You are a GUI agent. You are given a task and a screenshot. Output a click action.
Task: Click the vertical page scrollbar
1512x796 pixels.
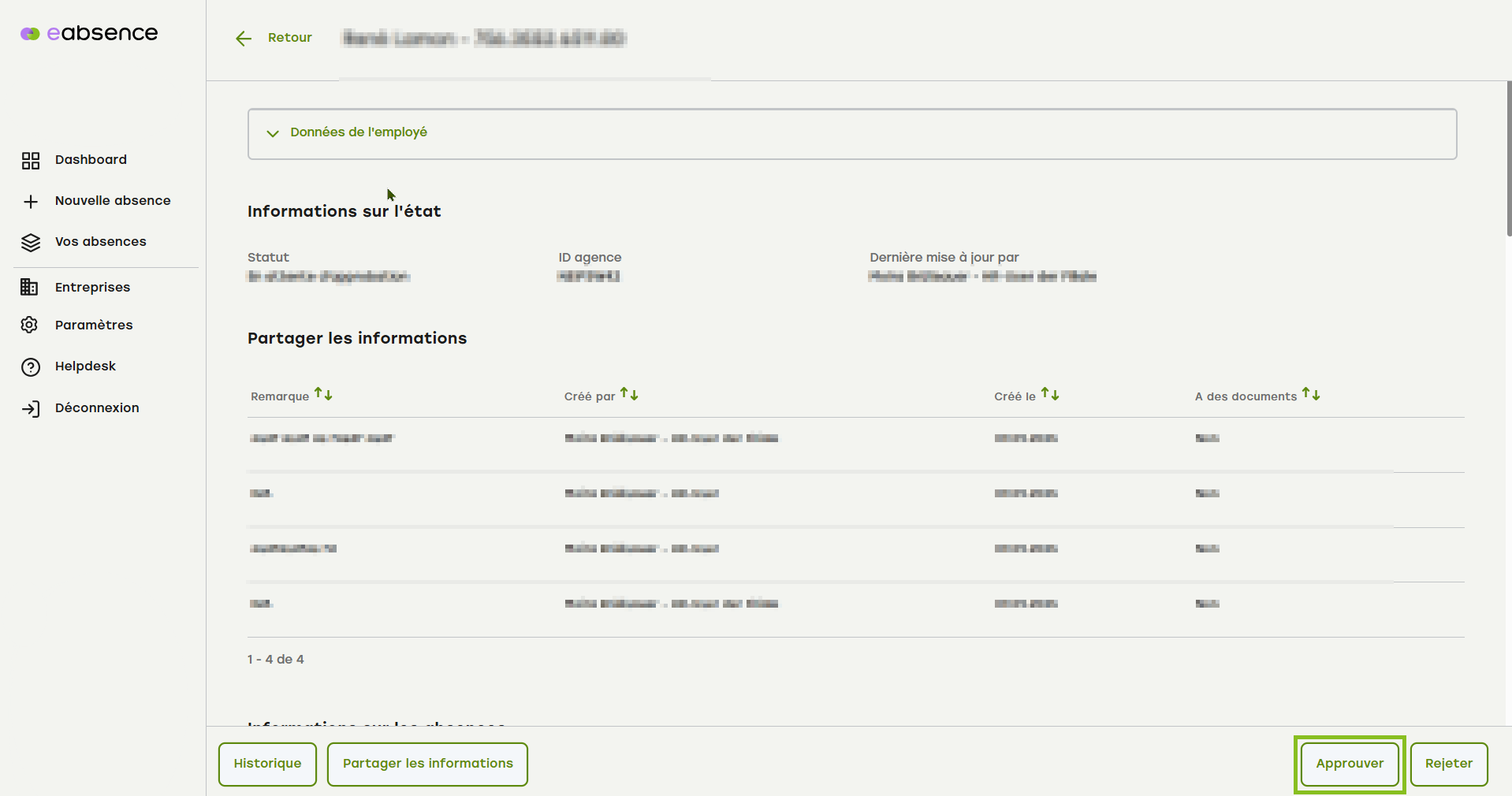pos(1508,158)
